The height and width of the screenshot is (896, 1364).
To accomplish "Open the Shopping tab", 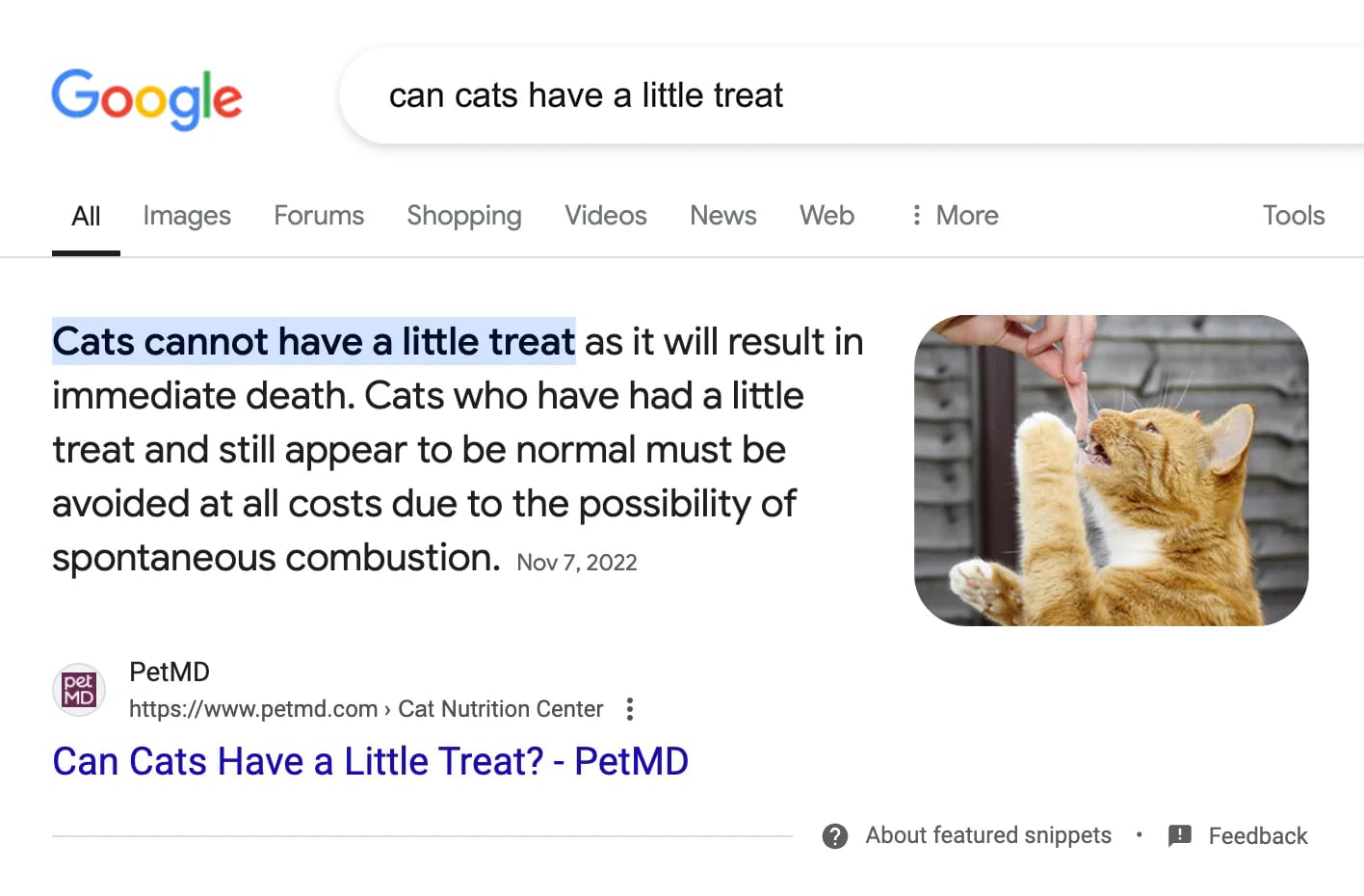I will point(463,215).
